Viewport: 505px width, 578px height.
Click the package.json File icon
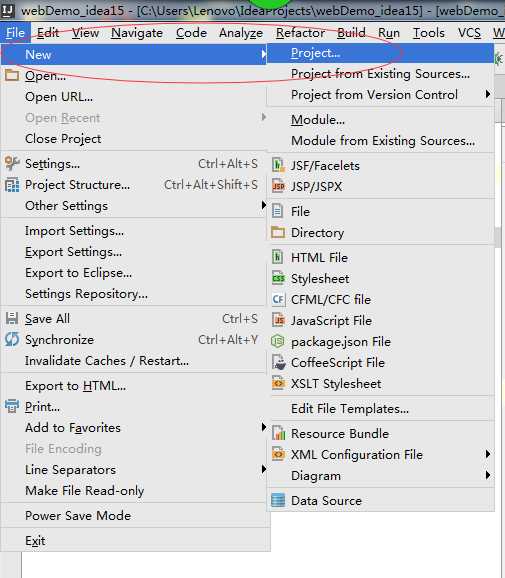(x=278, y=341)
